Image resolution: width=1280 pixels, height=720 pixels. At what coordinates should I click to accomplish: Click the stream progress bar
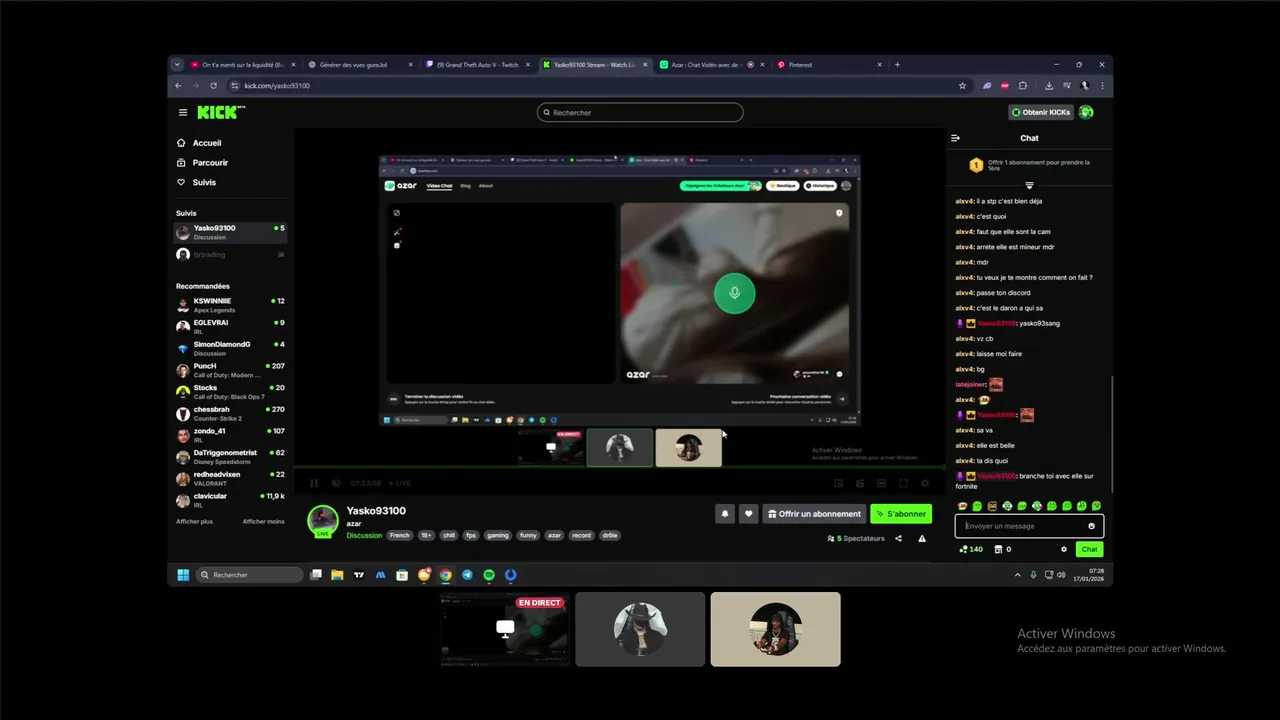pos(620,469)
